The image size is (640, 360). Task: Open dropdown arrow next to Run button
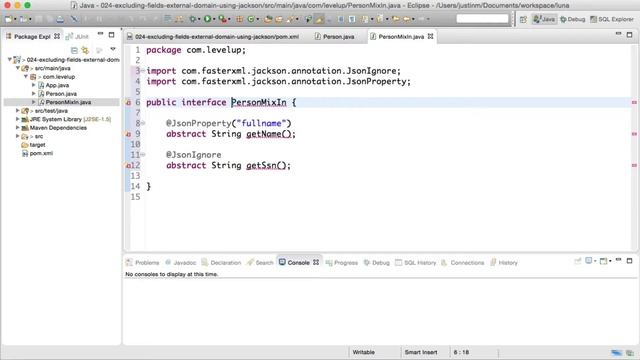(214, 19)
